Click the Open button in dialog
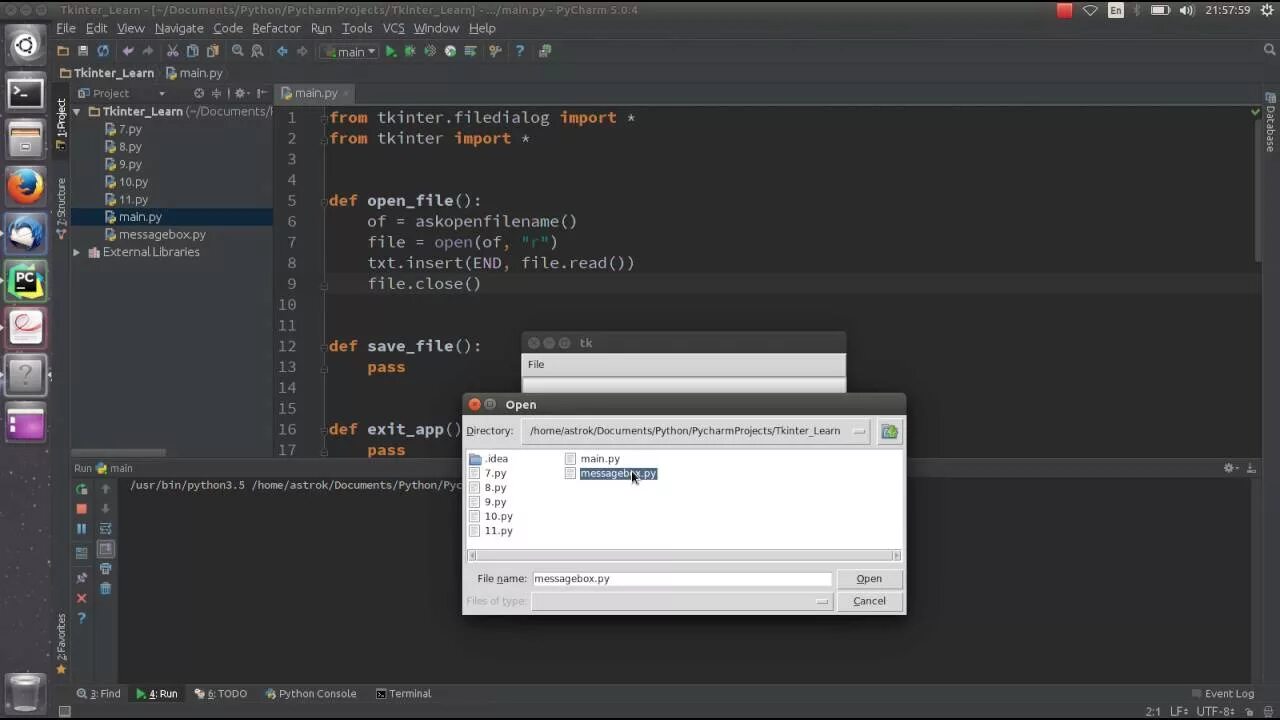 tap(869, 579)
